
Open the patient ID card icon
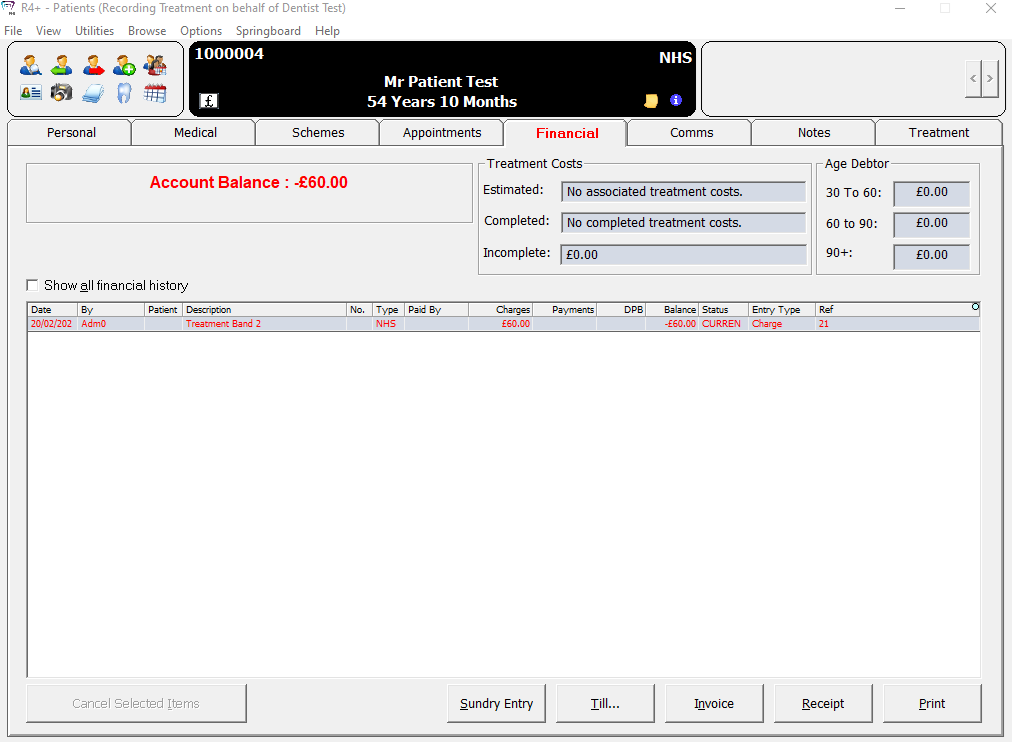[x=30, y=93]
